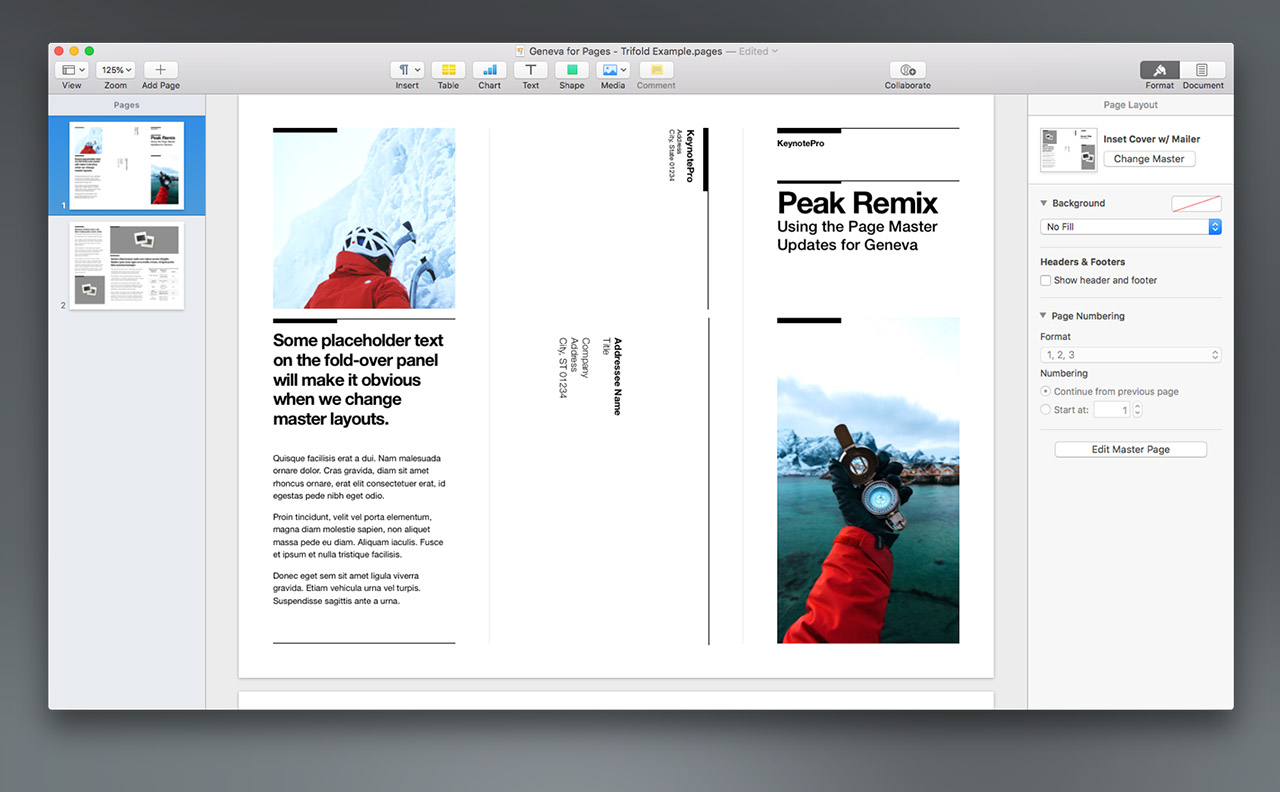The width and height of the screenshot is (1280, 792).
Task: Select page 2 thumbnail in sidebar
Action: tap(126, 265)
